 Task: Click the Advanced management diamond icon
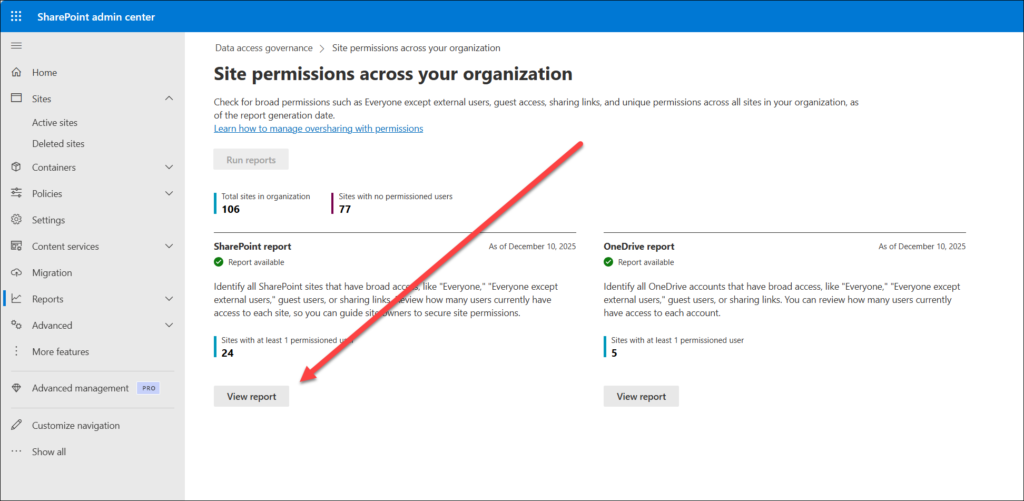16,388
